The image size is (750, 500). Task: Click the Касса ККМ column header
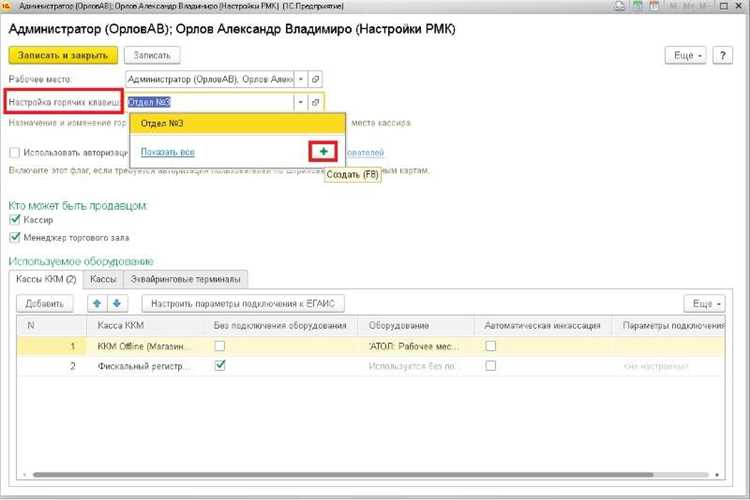click(145, 325)
